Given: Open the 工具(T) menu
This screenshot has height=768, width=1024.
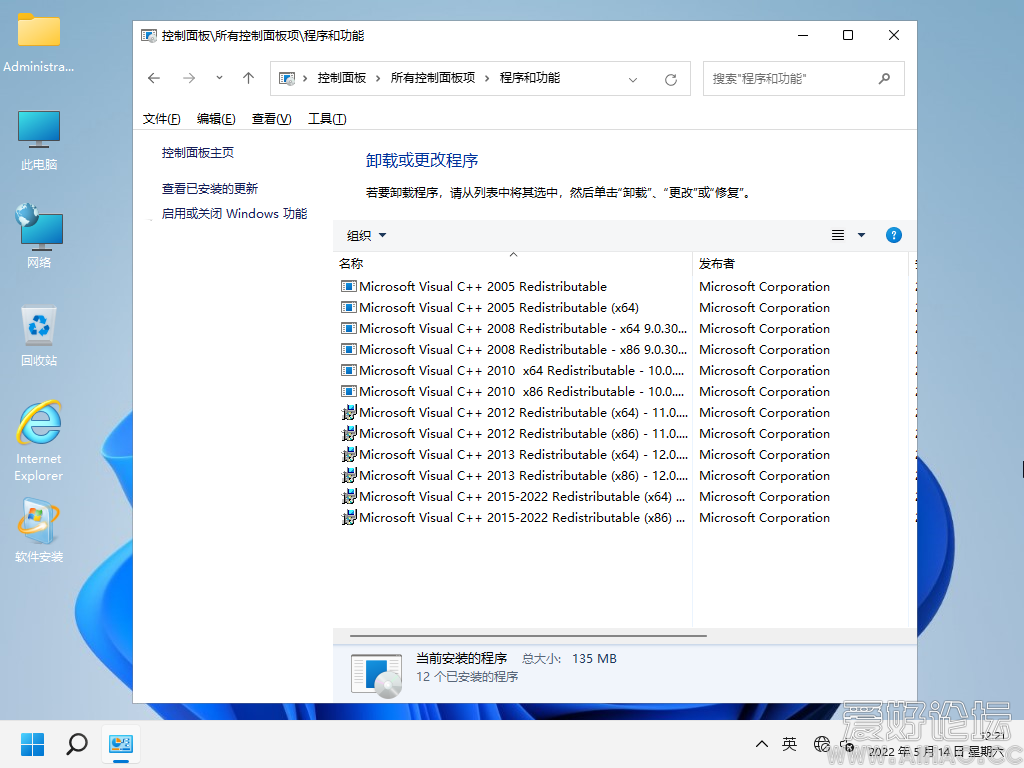Looking at the screenshot, I should 327,119.
